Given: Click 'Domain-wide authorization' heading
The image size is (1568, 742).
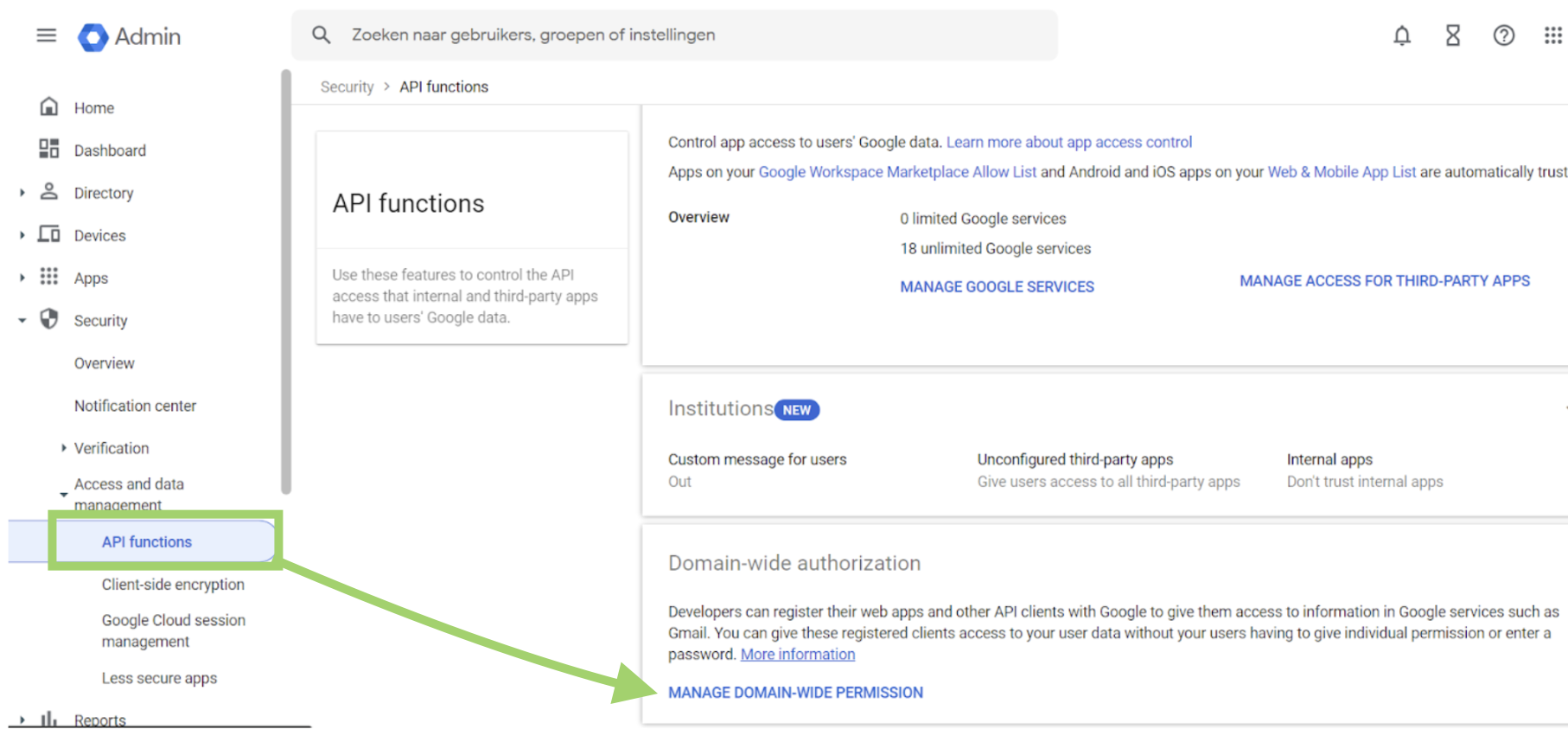Looking at the screenshot, I should (794, 563).
